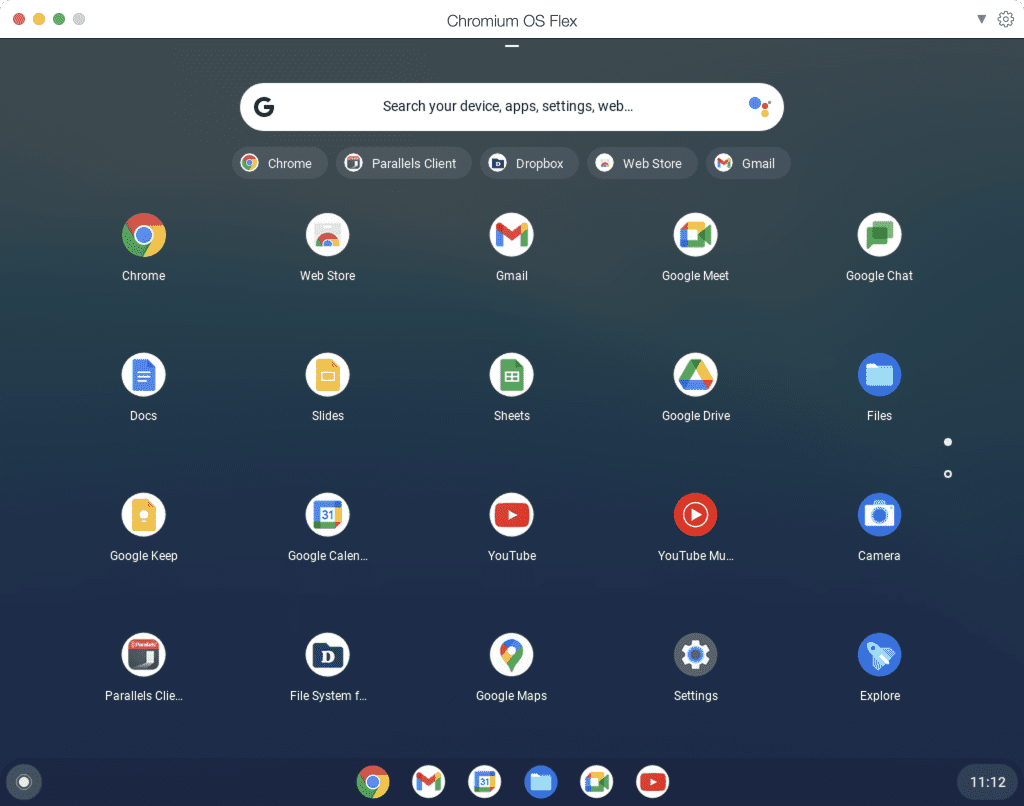Click the search input field
This screenshot has width=1024, height=806.
[x=512, y=106]
